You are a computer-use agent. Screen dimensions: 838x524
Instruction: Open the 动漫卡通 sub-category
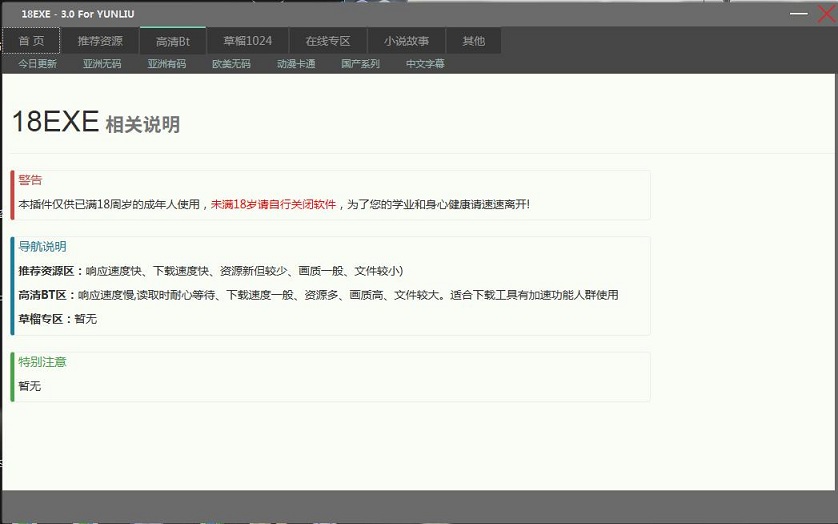click(x=296, y=64)
